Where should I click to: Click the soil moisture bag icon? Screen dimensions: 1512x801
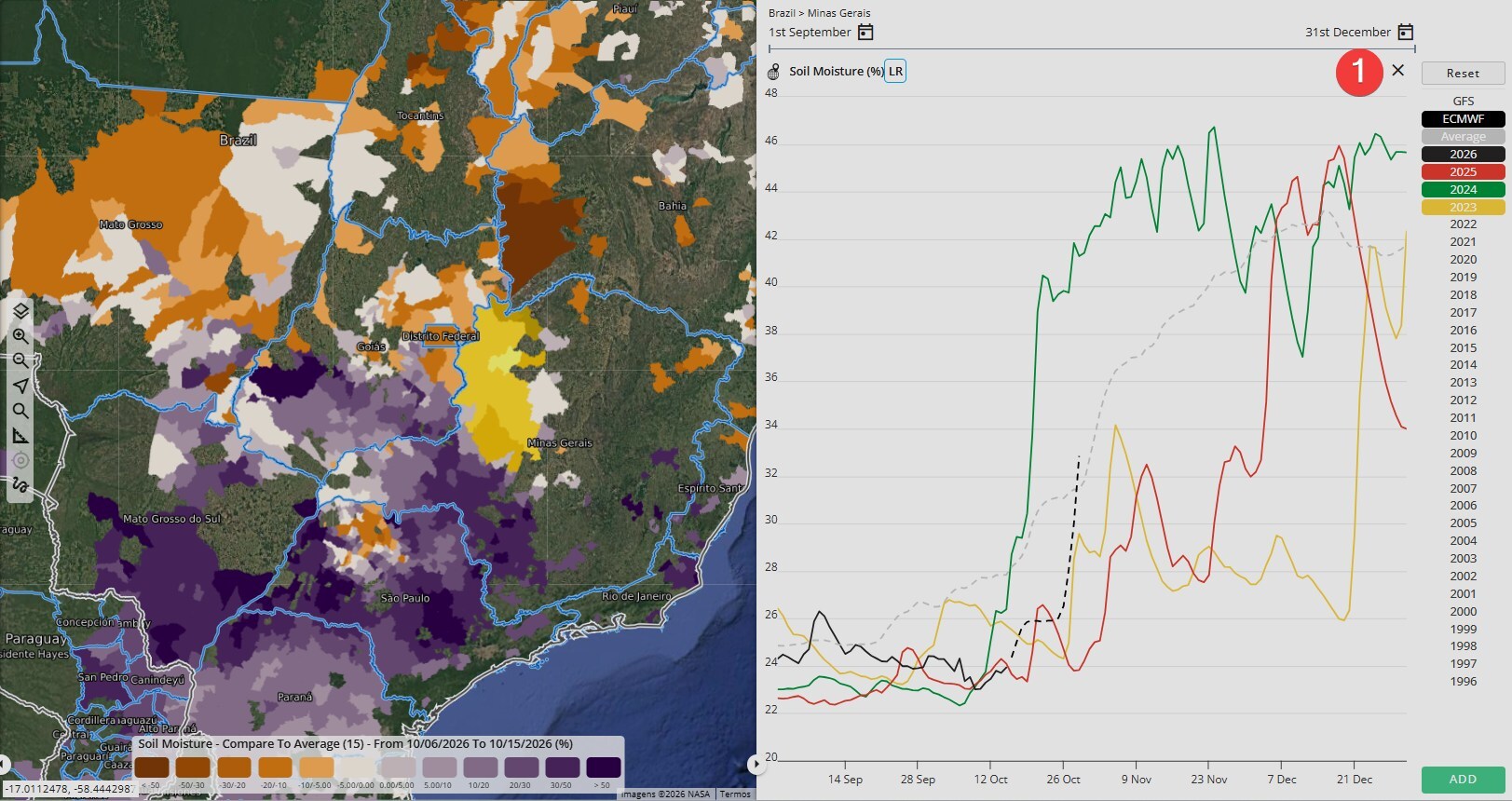773,72
